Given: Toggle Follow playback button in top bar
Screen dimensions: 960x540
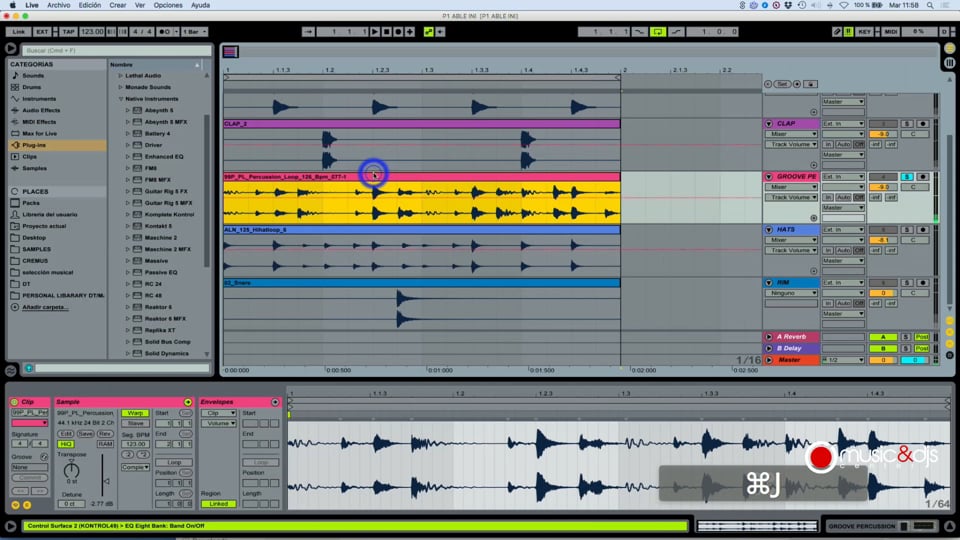Looking at the screenshot, I should [308, 32].
